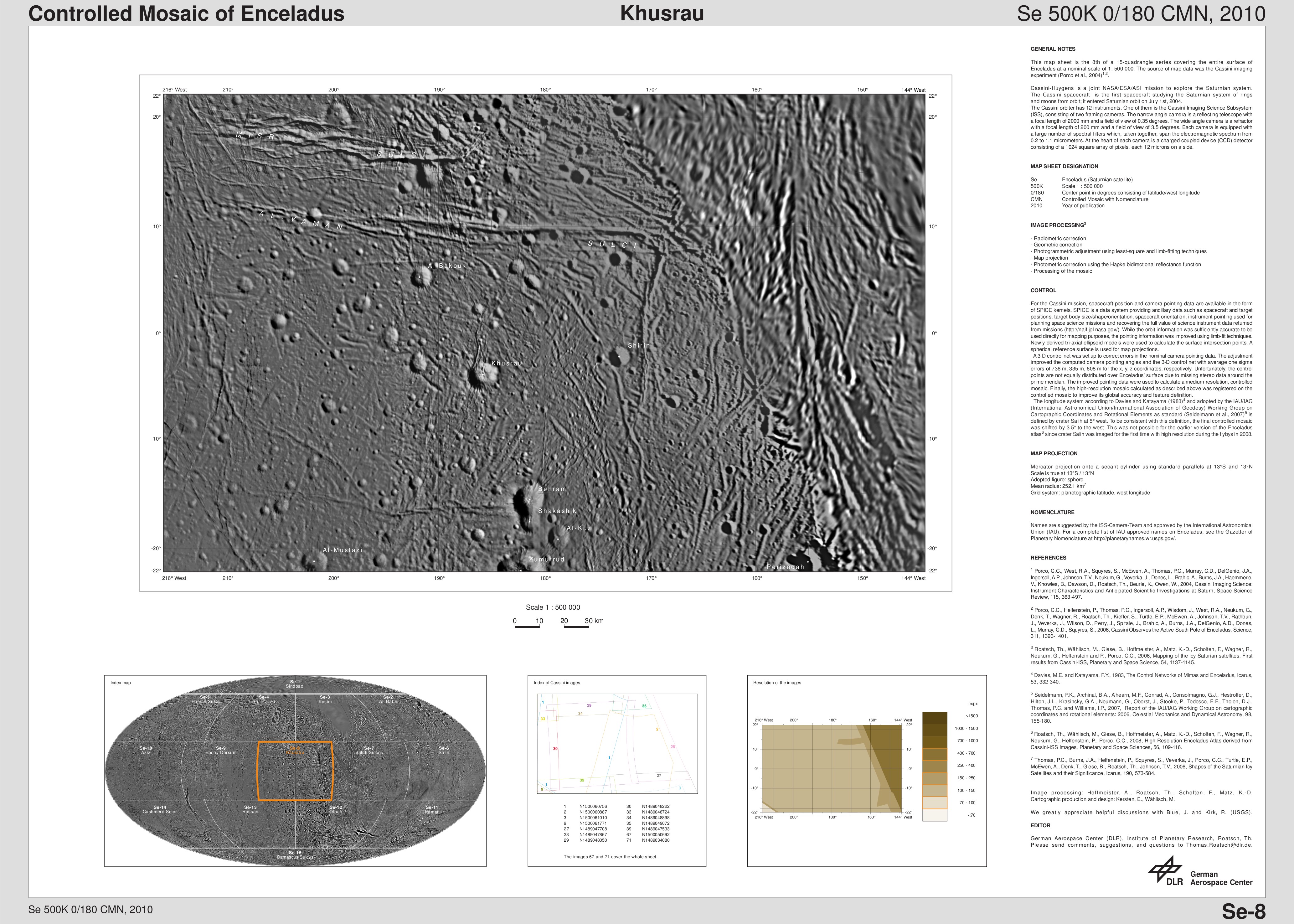Screen dimensions: 1294x924
Task: Click the Shirin crater label
Action: click(639, 346)
